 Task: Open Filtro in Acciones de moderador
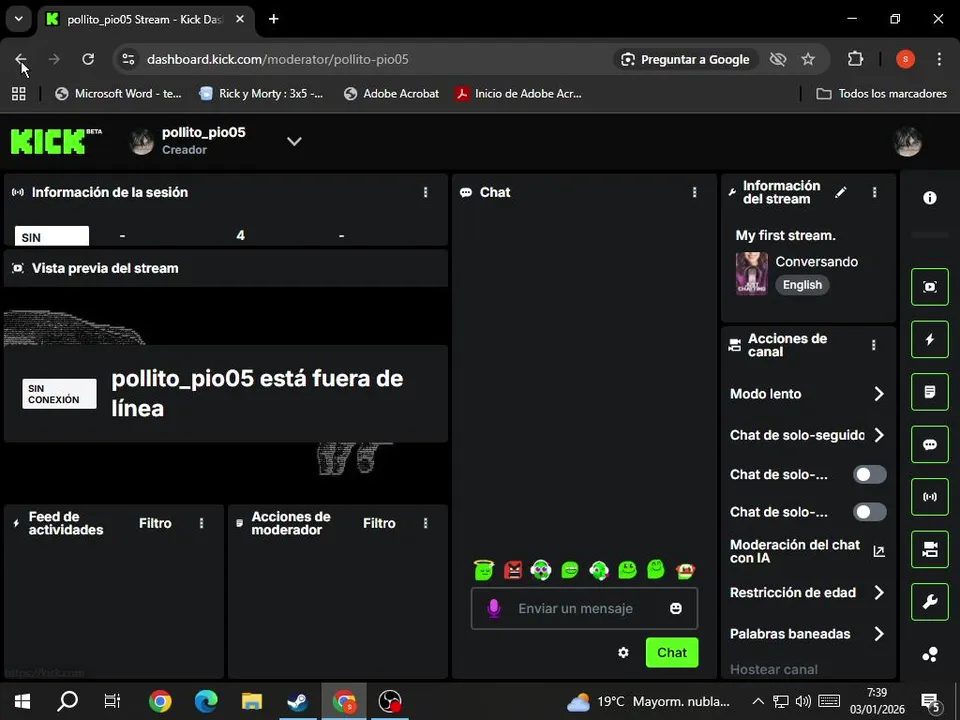(379, 523)
